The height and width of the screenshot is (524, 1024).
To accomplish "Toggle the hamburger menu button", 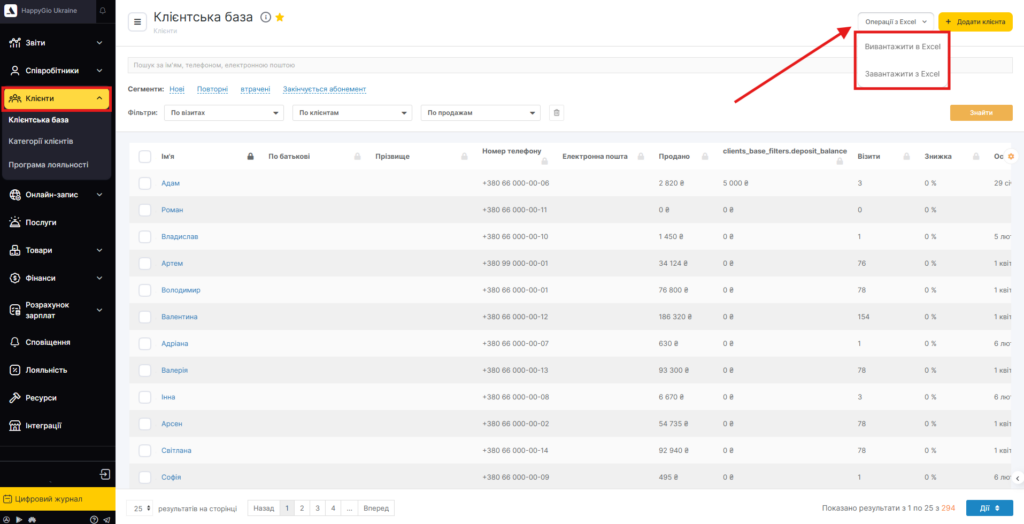I will (x=137, y=22).
